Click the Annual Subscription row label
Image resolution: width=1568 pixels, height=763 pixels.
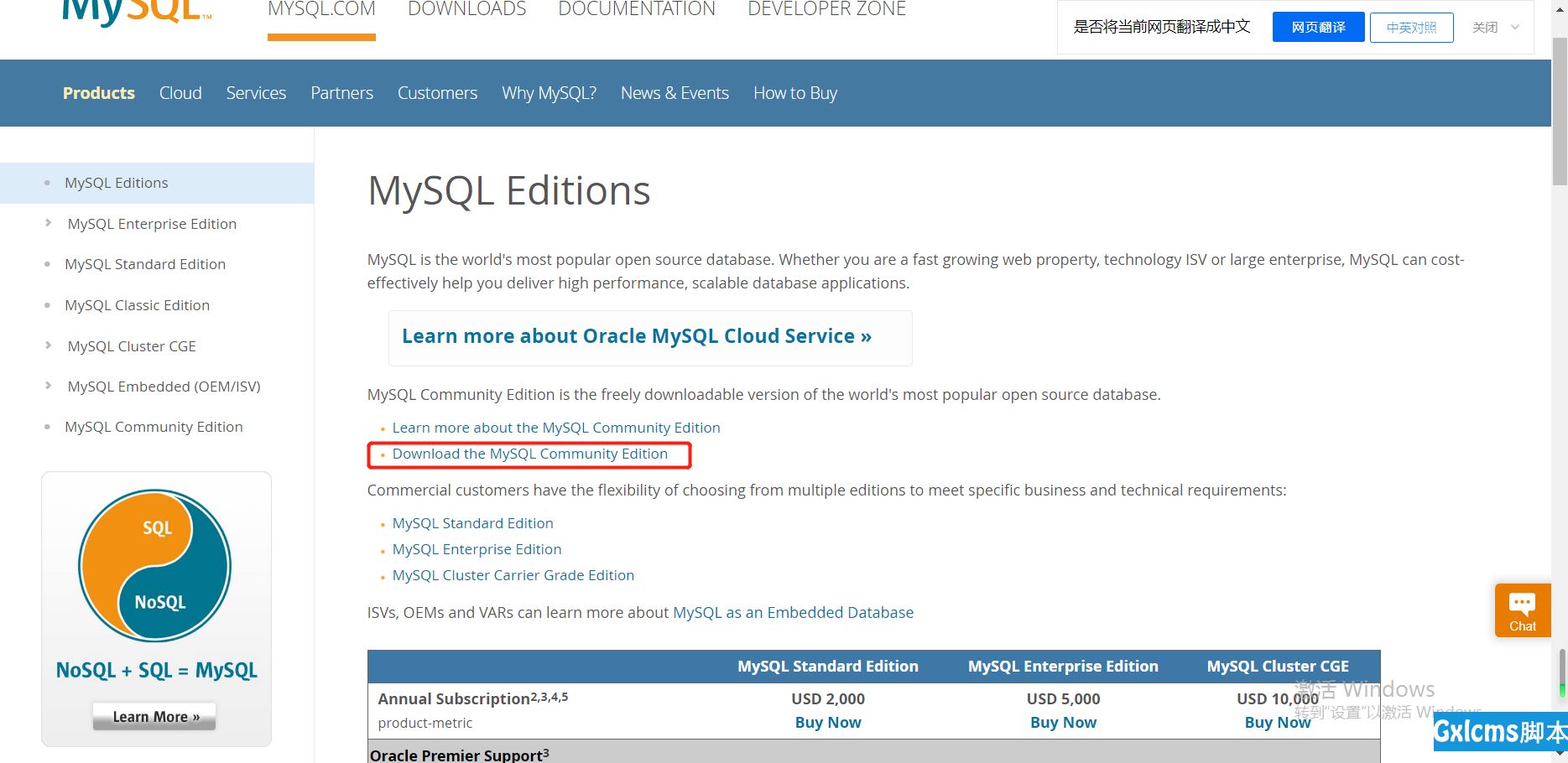click(x=472, y=698)
